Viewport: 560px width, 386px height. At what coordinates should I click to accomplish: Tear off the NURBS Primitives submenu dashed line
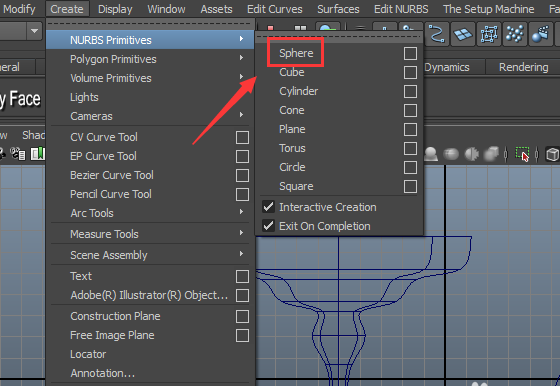pyautogui.click(x=339, y=36)
